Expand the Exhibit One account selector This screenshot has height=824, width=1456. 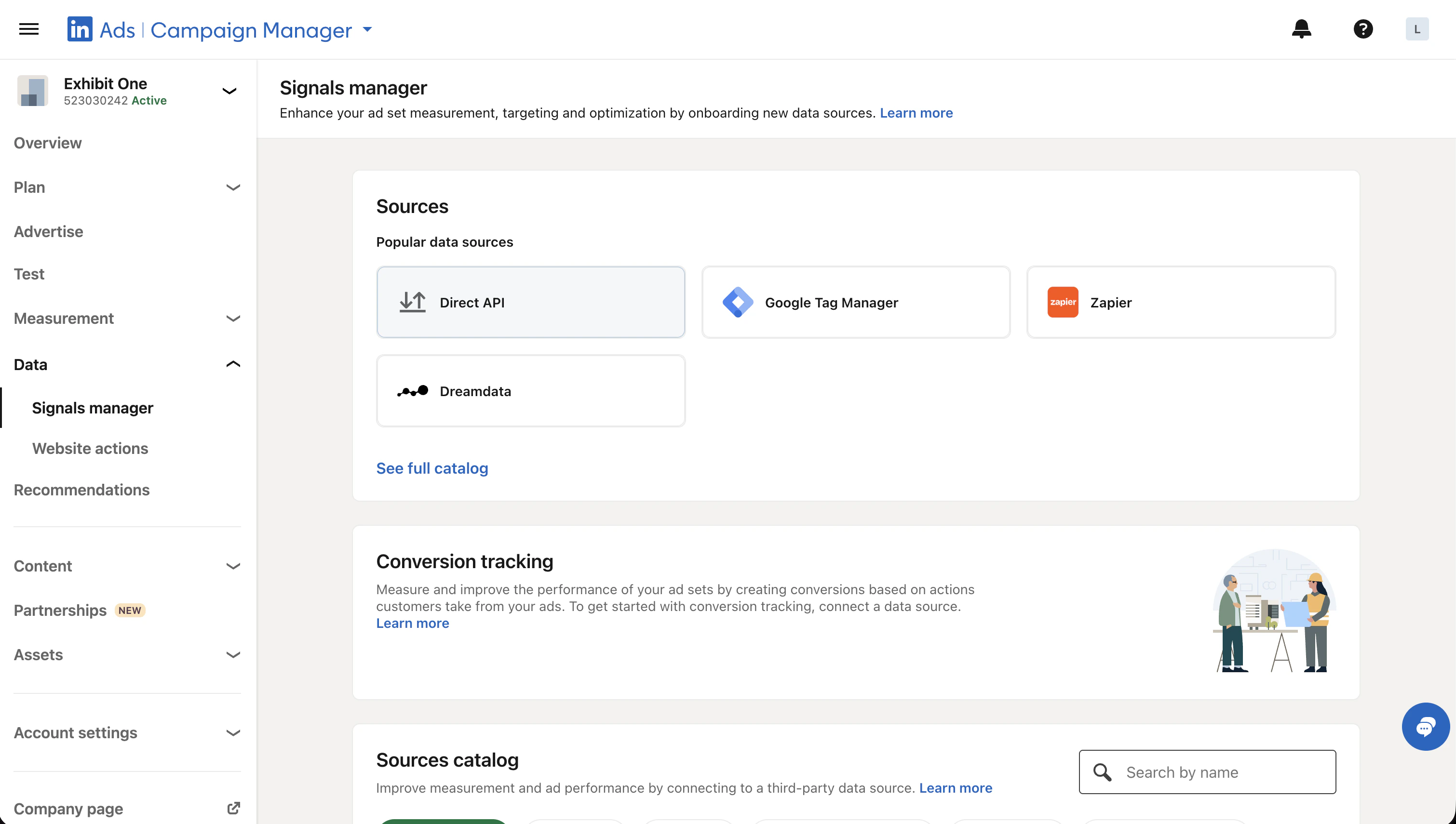point(229,91)
